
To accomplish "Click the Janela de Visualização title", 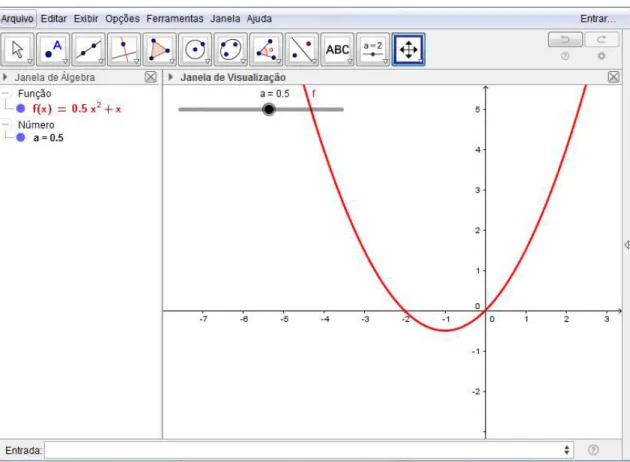I will coord(233,77).
